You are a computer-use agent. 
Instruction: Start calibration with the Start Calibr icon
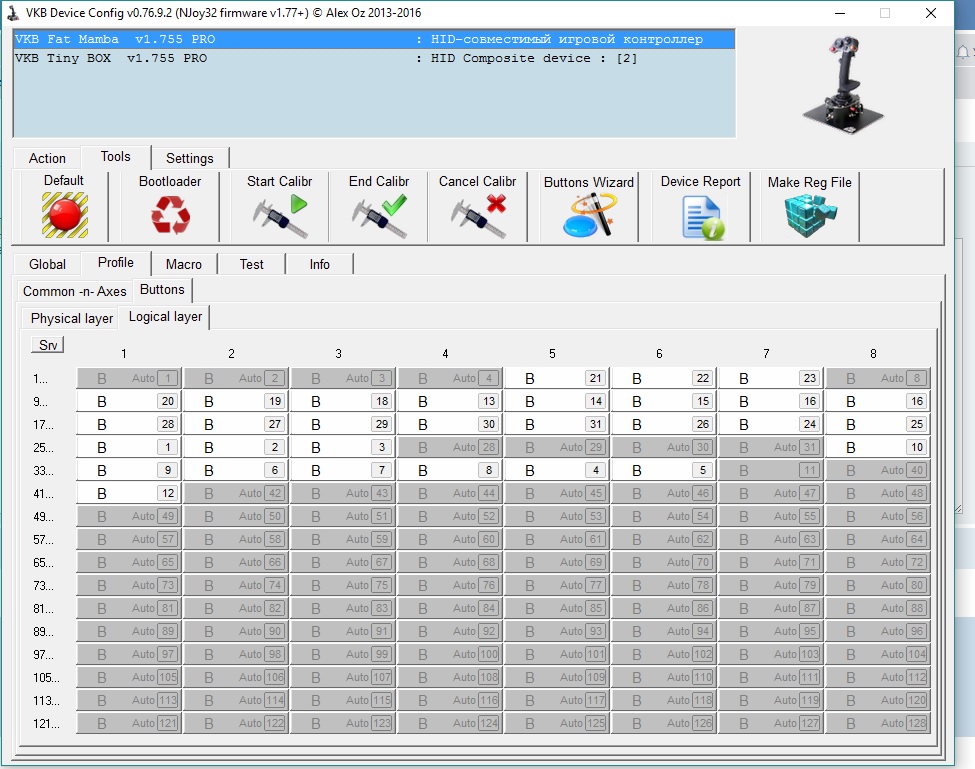(x=279, y=214)
